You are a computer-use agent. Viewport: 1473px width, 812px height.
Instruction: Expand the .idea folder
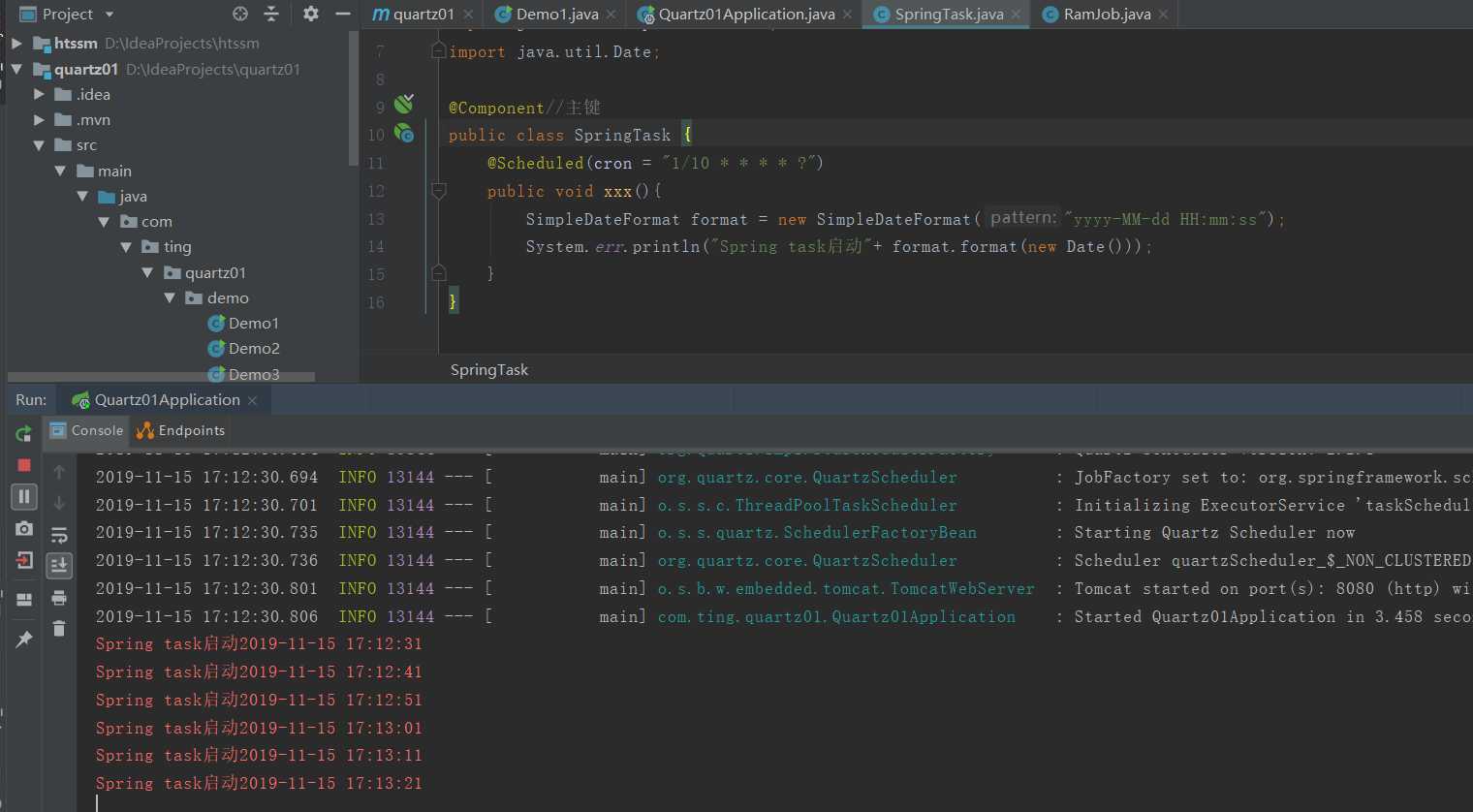[x=39, y=94]
